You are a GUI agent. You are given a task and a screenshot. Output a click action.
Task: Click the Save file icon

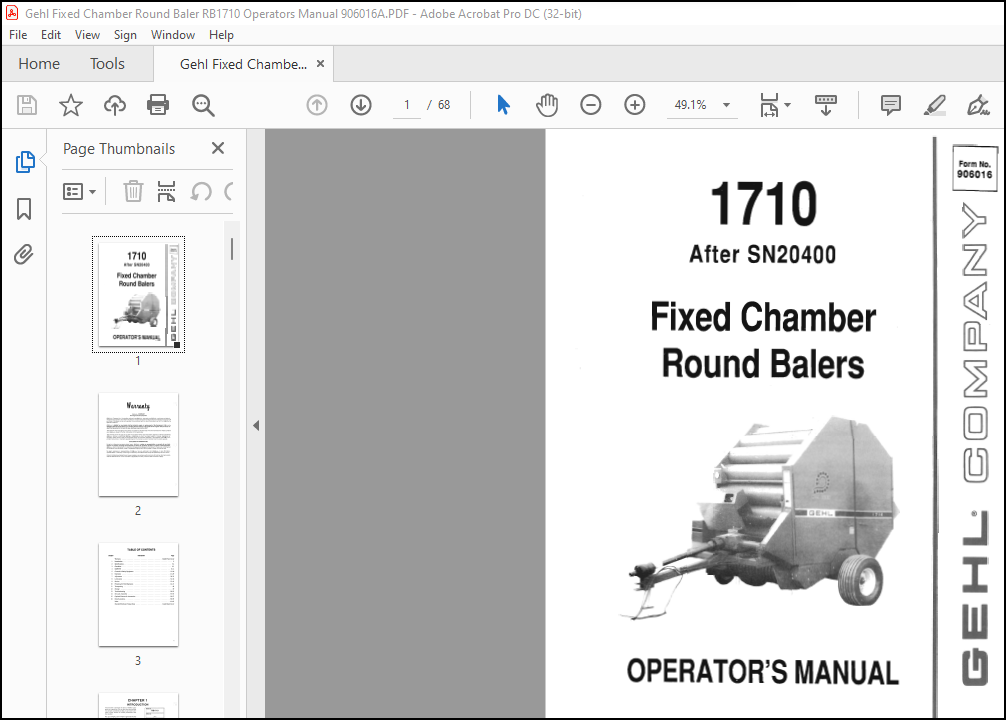coord(27,105)
